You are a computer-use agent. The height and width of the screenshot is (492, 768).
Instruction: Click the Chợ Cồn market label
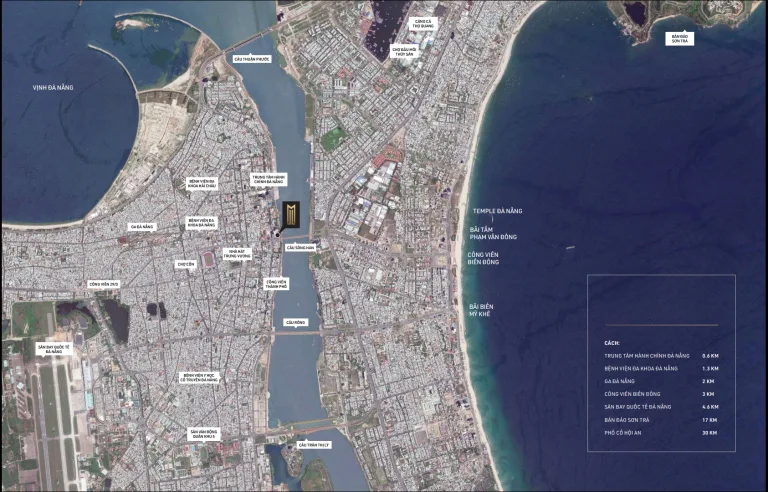[185, 265]
